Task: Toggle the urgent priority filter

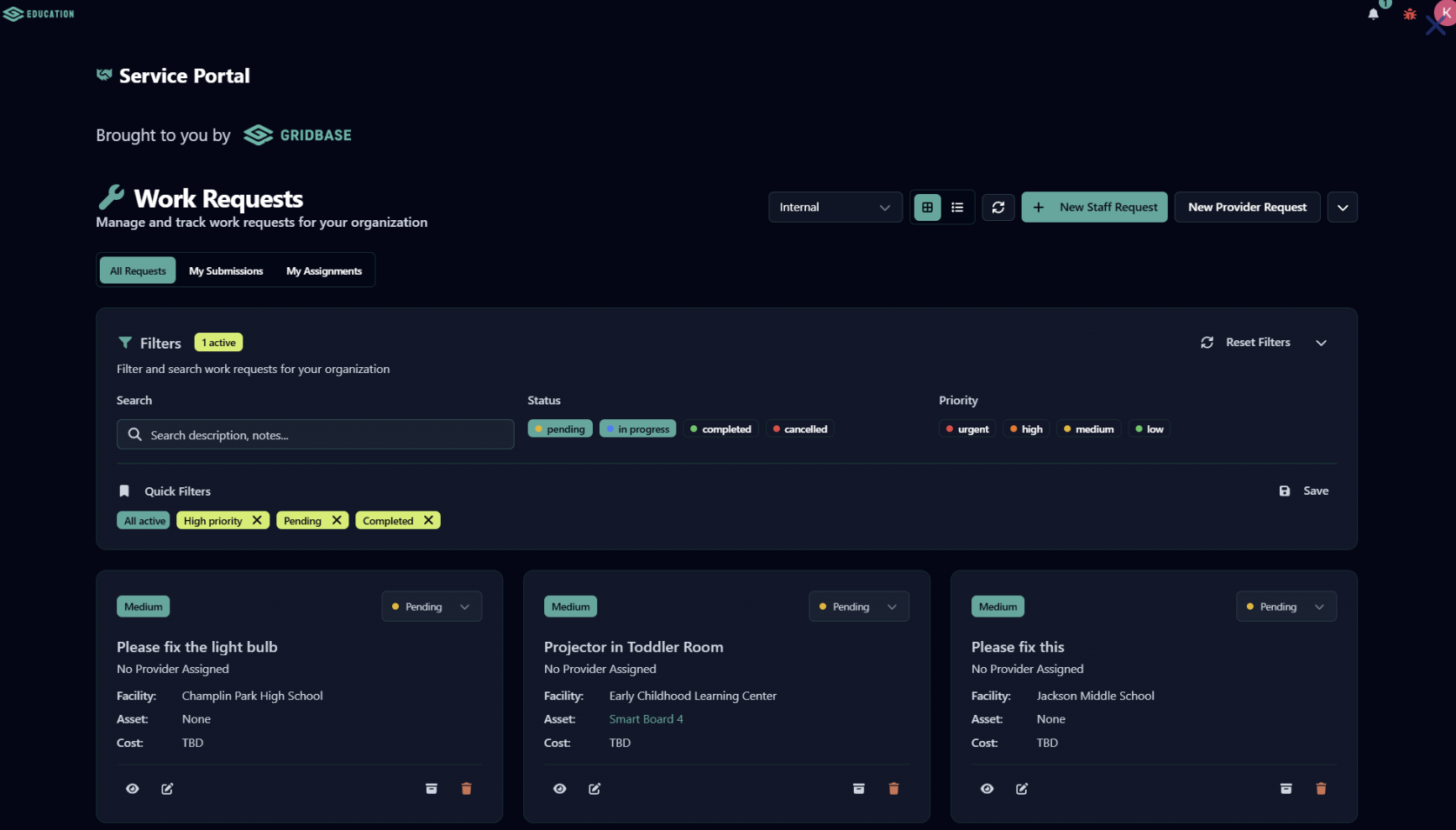Action: point(967,429)
